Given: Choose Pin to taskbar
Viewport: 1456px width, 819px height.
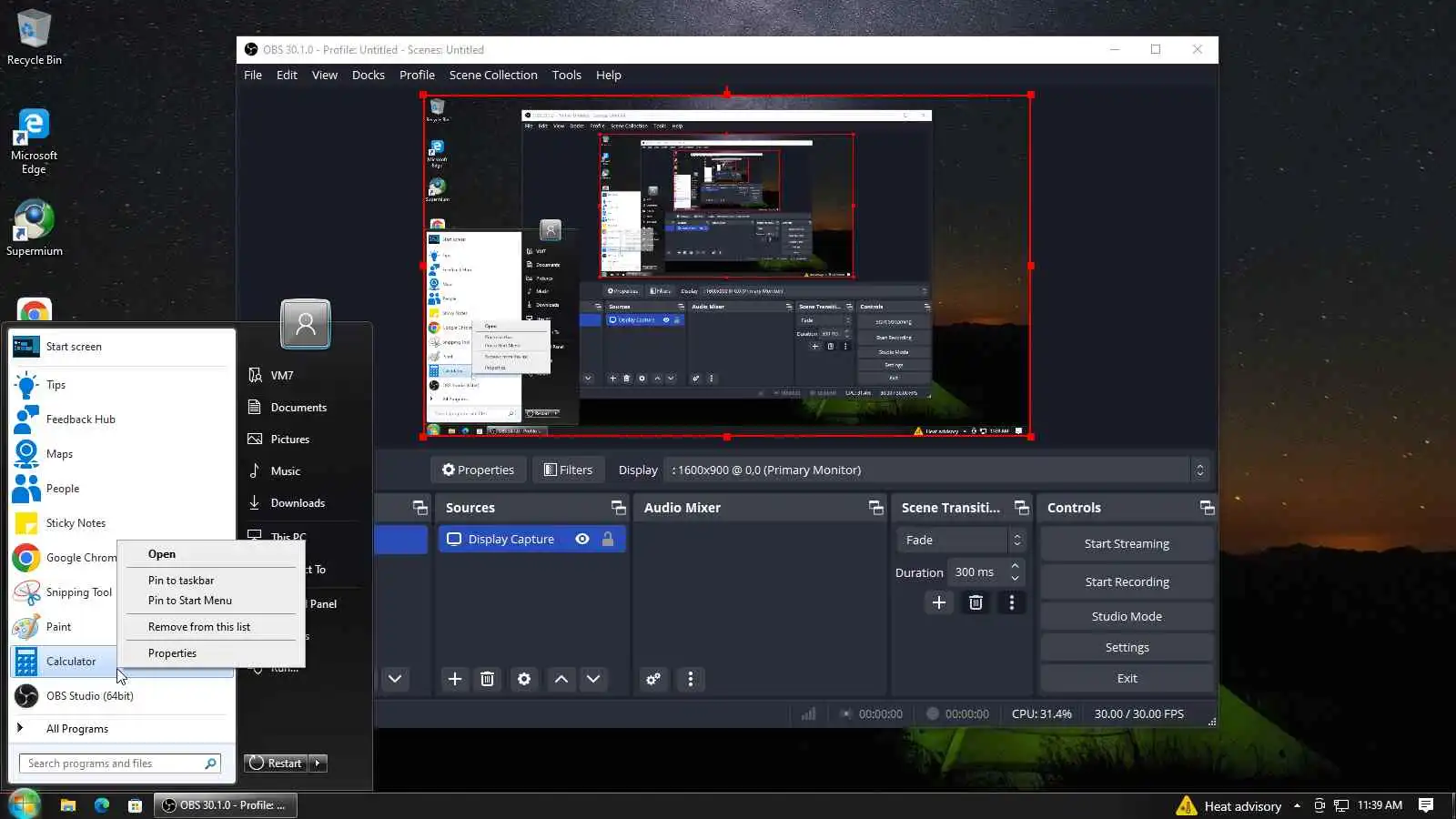Looking at the screenshot, I should pyautogui.click(x=211, y=581).
